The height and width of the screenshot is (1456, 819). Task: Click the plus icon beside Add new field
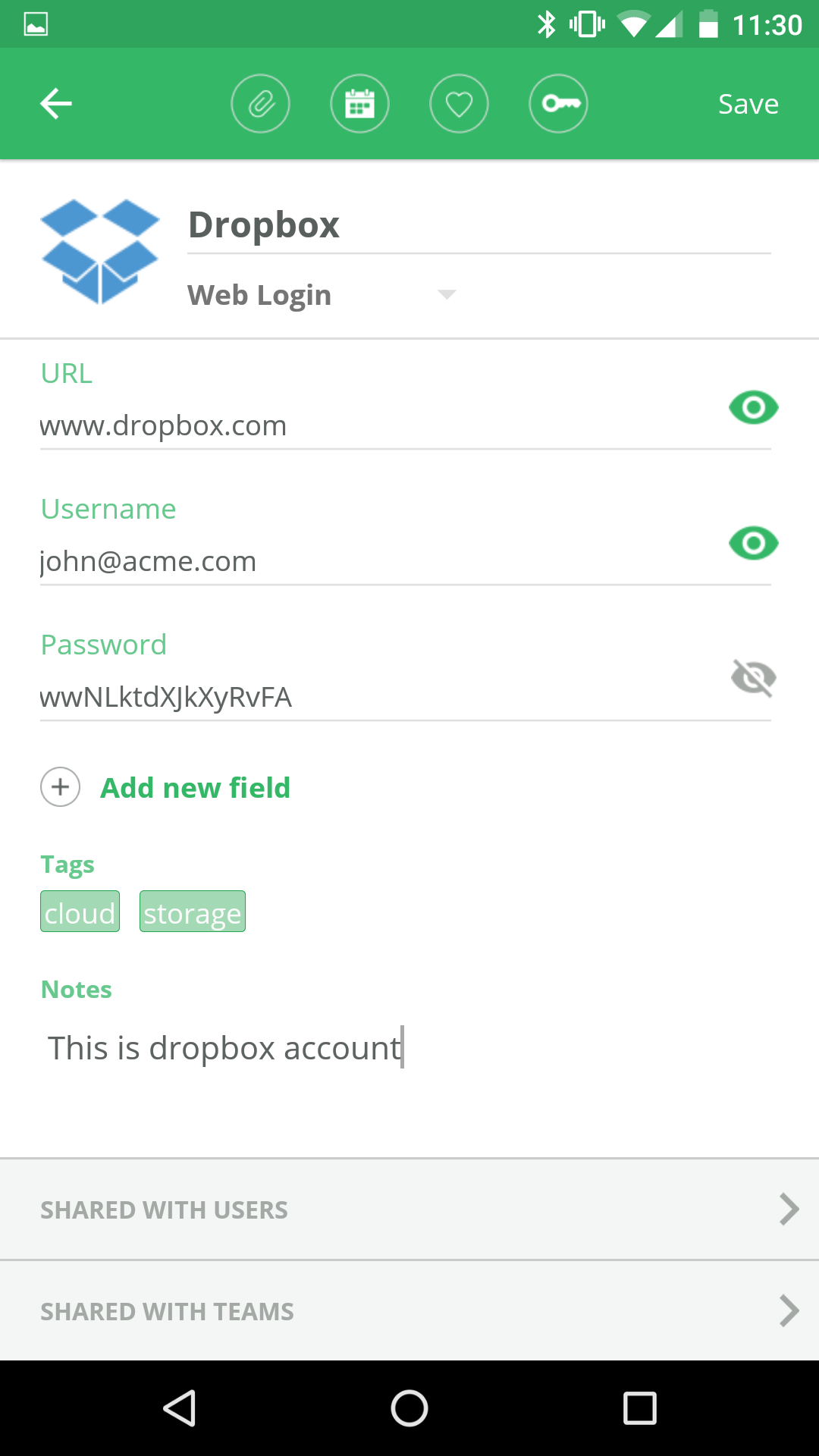pos(60,787)
